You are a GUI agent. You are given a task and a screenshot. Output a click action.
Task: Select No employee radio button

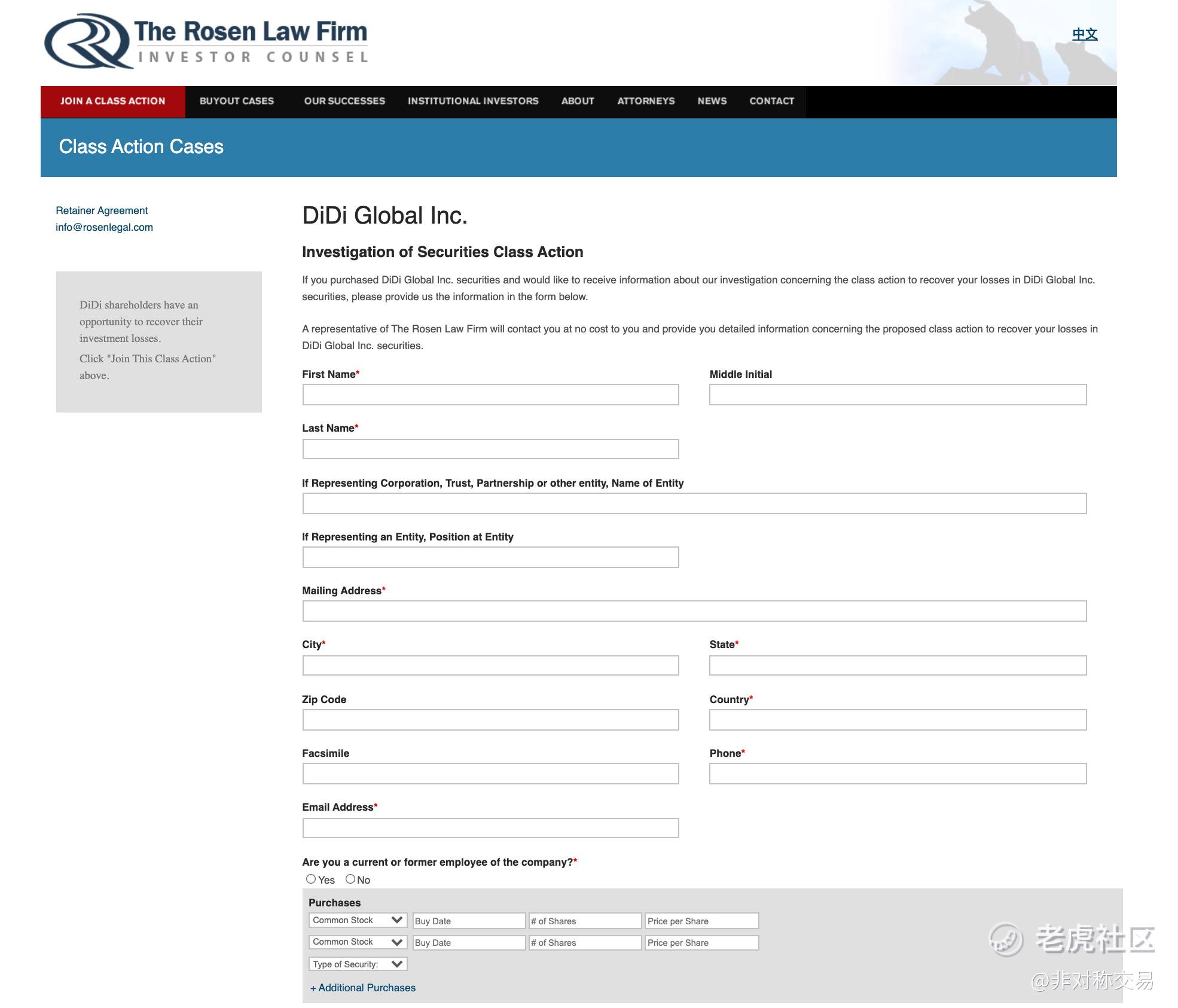pyautogui.click(x=350, y=879)
